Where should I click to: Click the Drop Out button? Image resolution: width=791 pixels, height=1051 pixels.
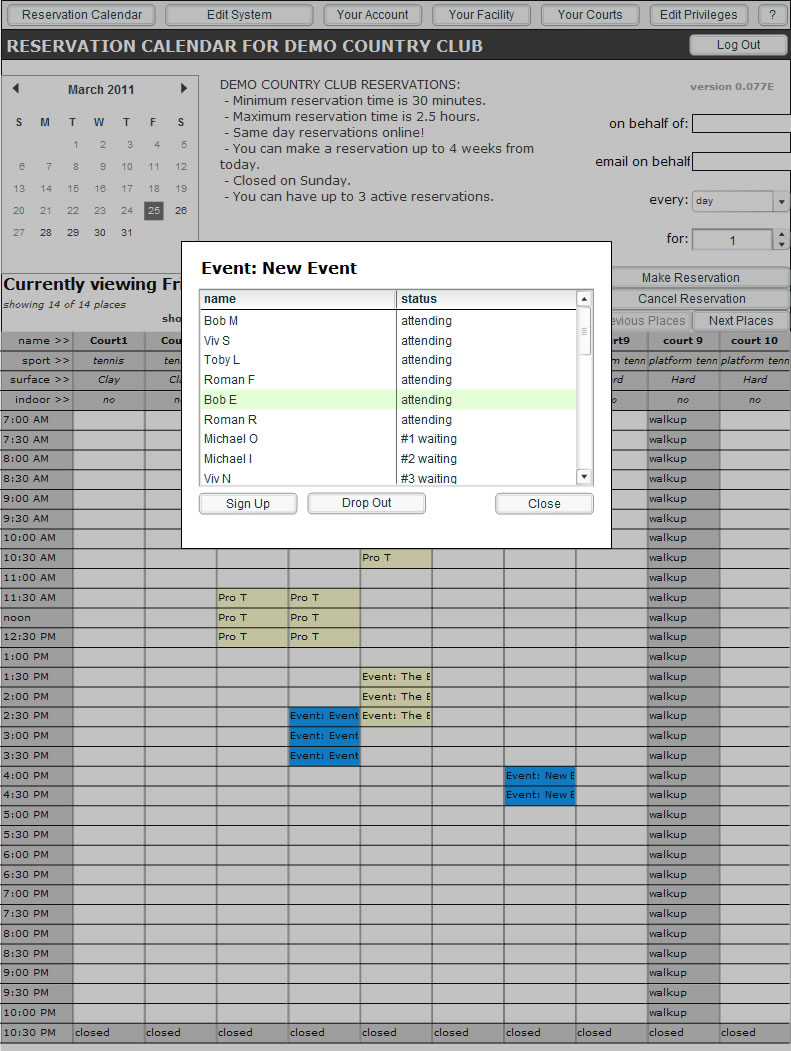pos(366,503)
